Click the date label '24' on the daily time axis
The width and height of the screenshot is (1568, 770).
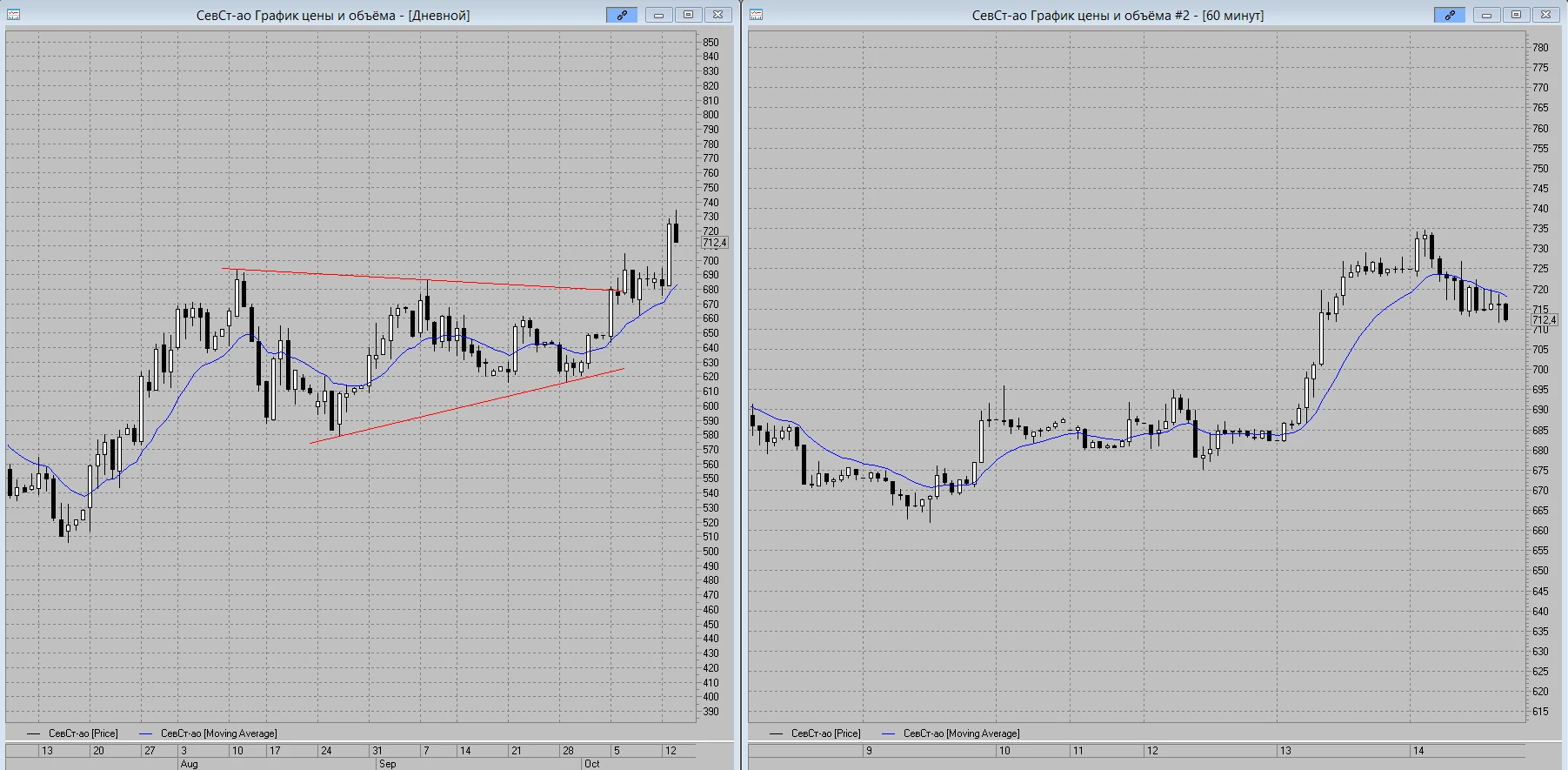[326, 750]
